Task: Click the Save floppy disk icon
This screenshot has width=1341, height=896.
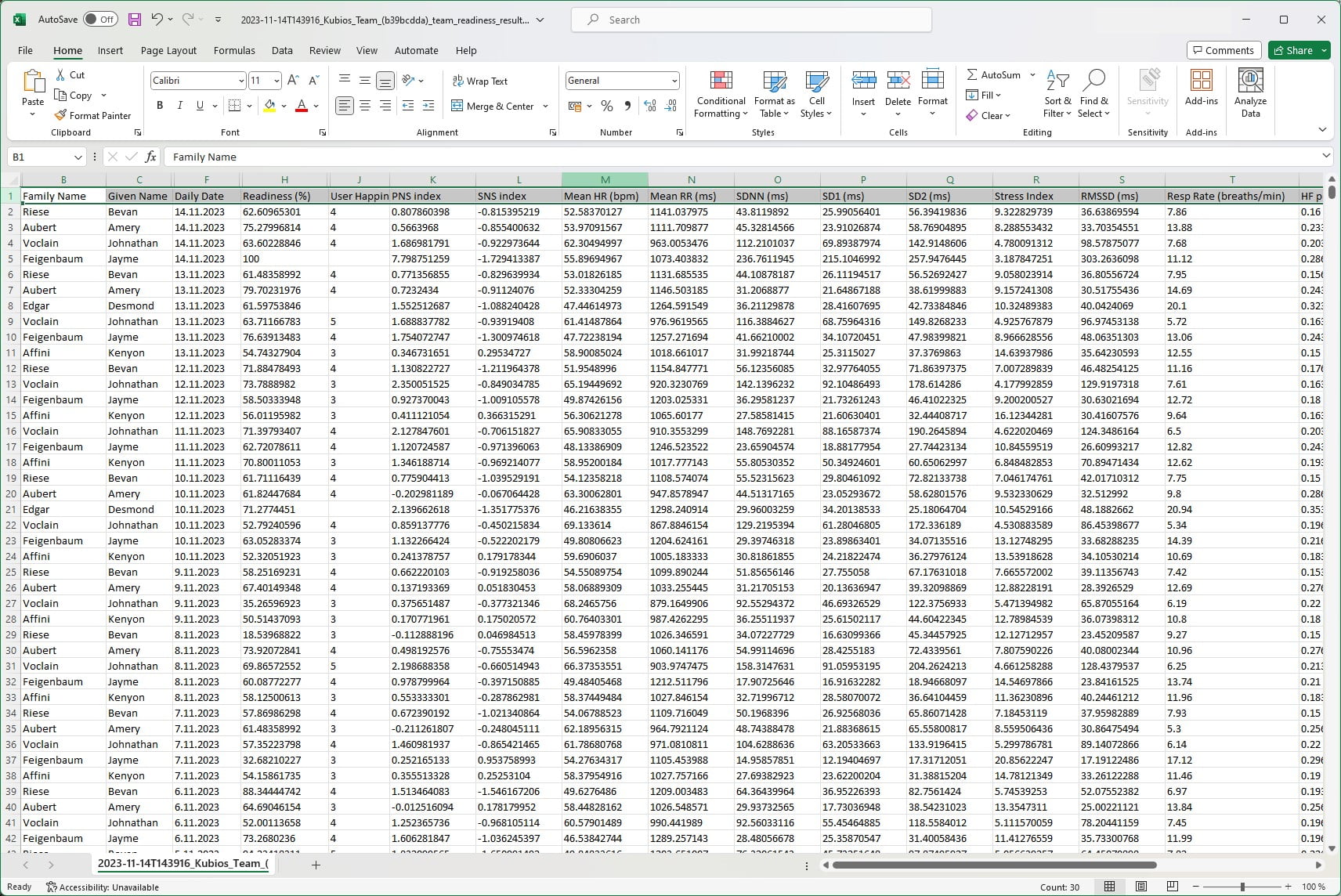Action: click(135, 20)
